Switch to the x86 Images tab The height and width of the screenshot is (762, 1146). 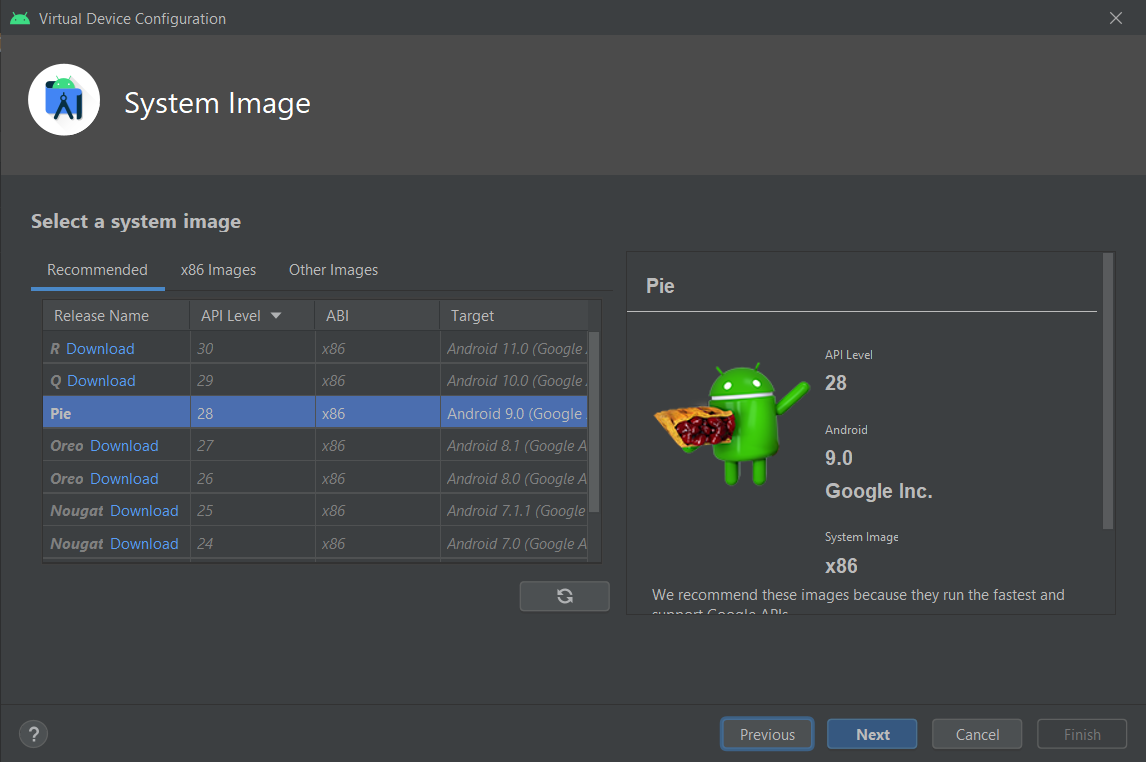(x=219, y=270)
